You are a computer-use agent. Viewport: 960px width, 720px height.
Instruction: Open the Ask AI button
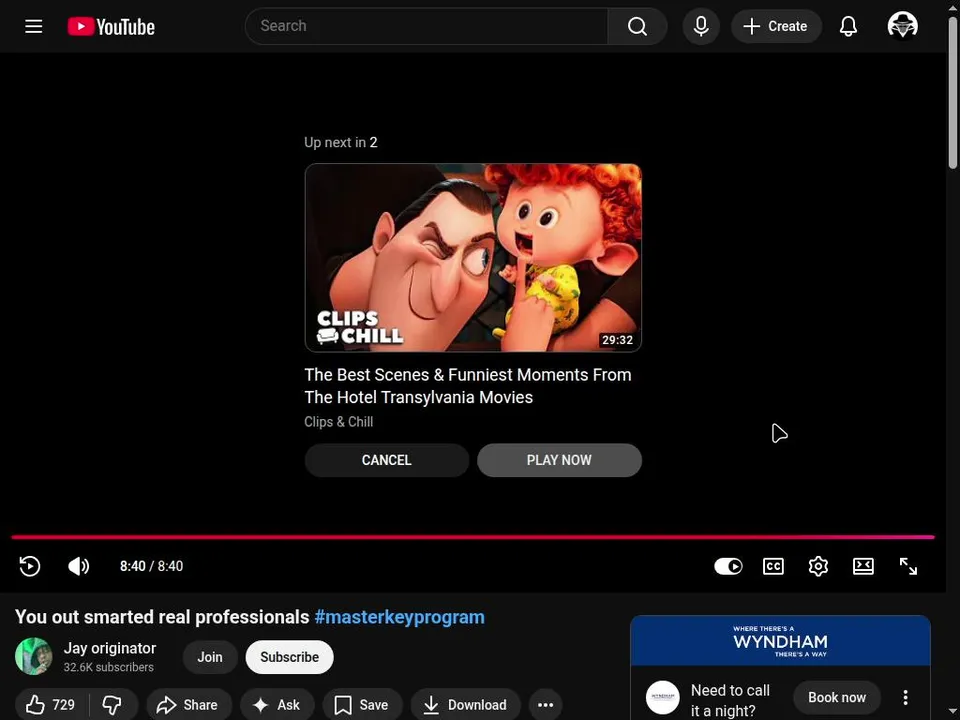277,705
